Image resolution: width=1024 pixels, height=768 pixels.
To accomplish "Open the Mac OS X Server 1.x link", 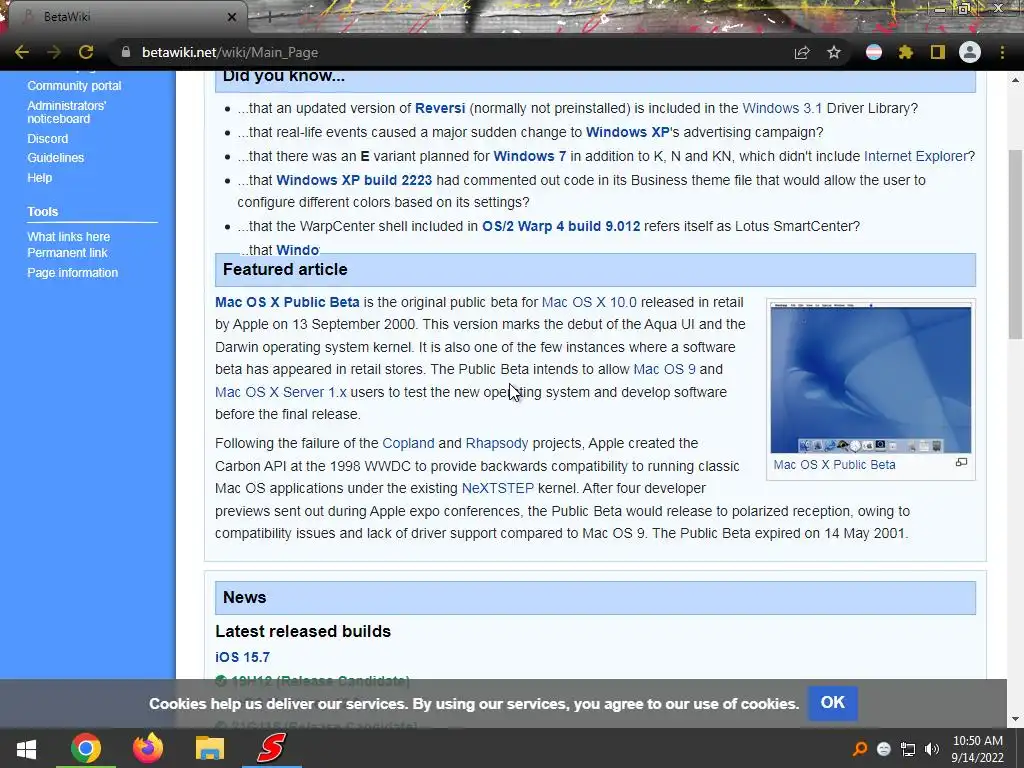I will 281,392.
